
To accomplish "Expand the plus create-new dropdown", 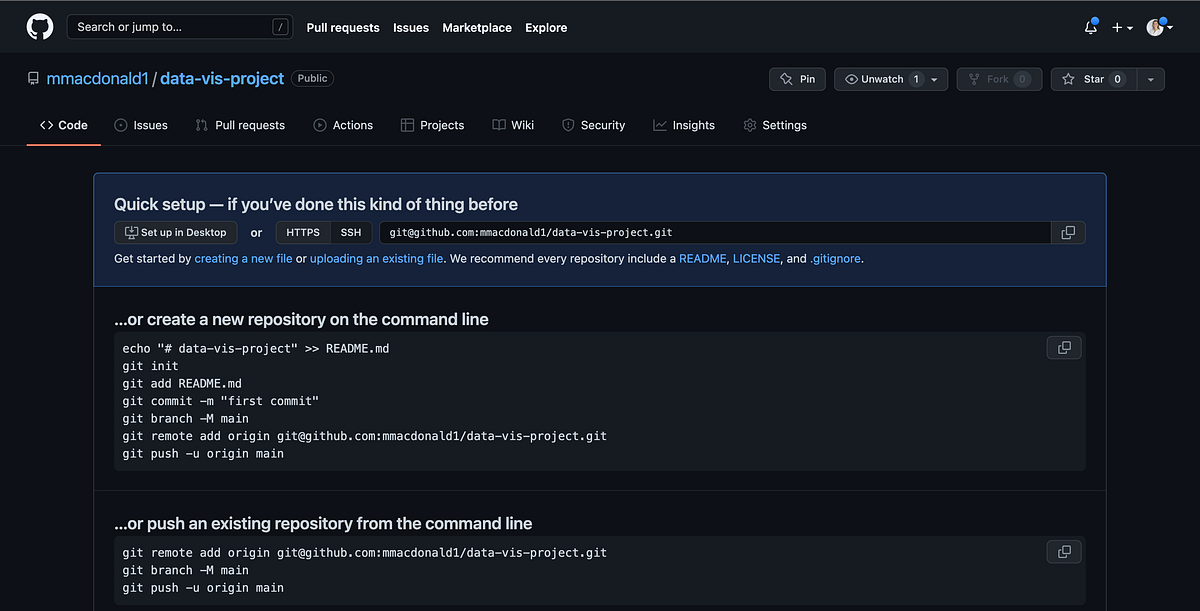I will [1122, 28].
